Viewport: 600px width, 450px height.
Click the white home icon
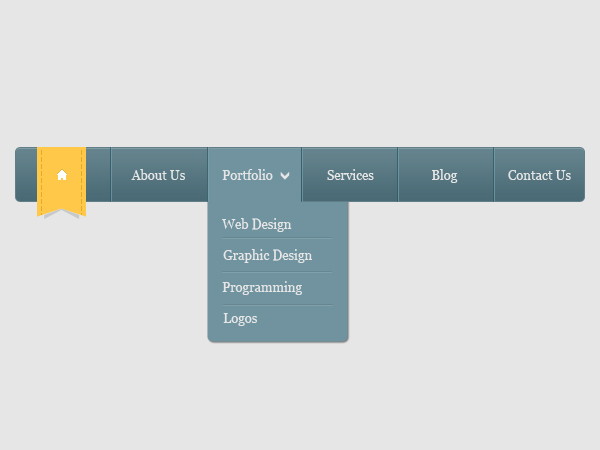coord(62,175)
